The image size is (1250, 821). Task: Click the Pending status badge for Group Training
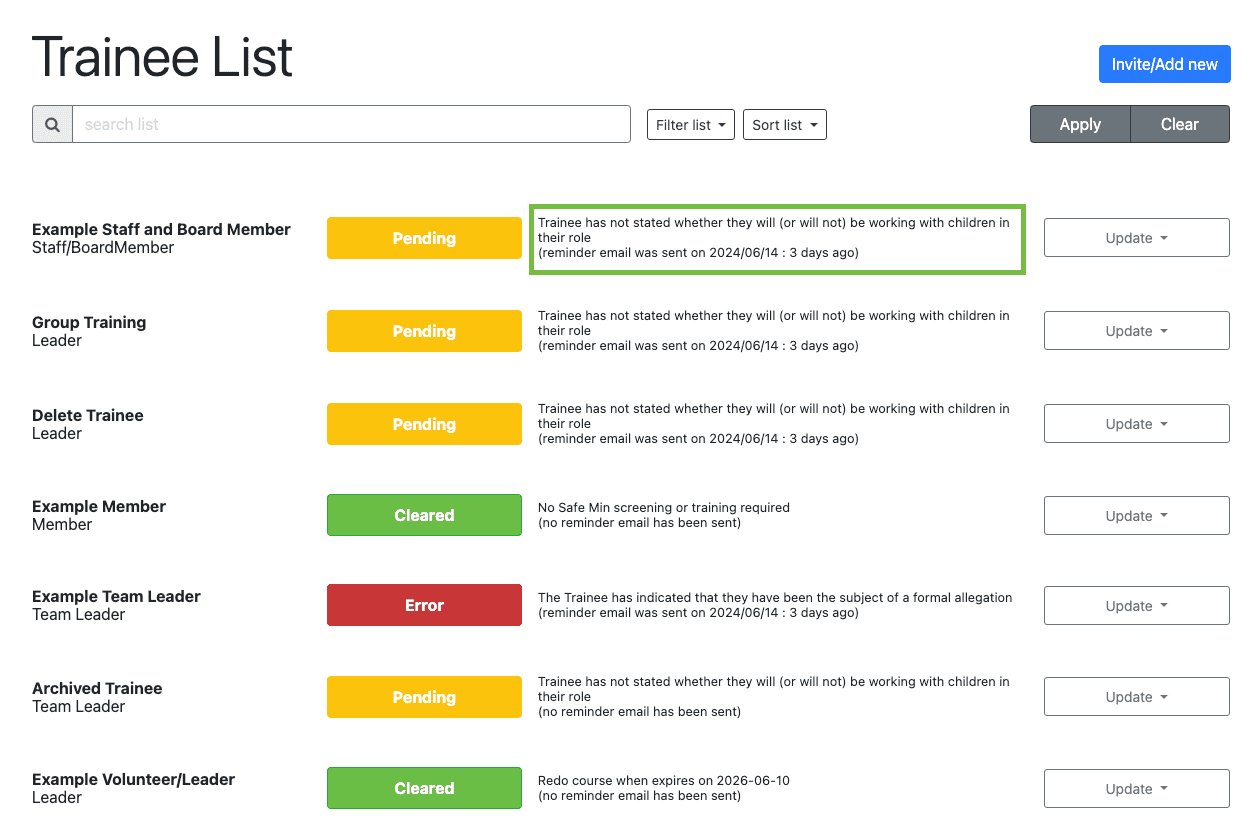[424, 331]
